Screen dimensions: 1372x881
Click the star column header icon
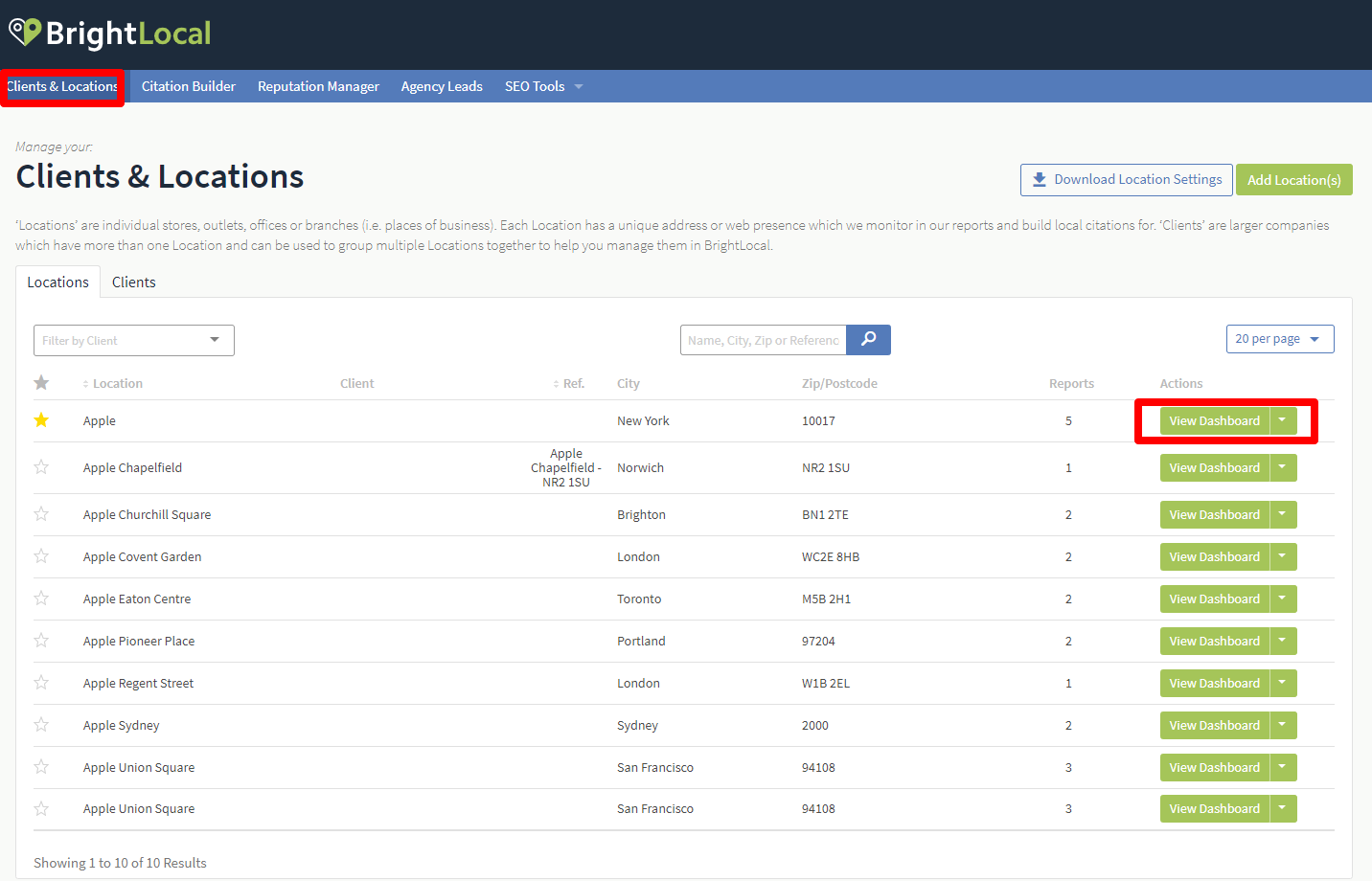coord(41,383)
